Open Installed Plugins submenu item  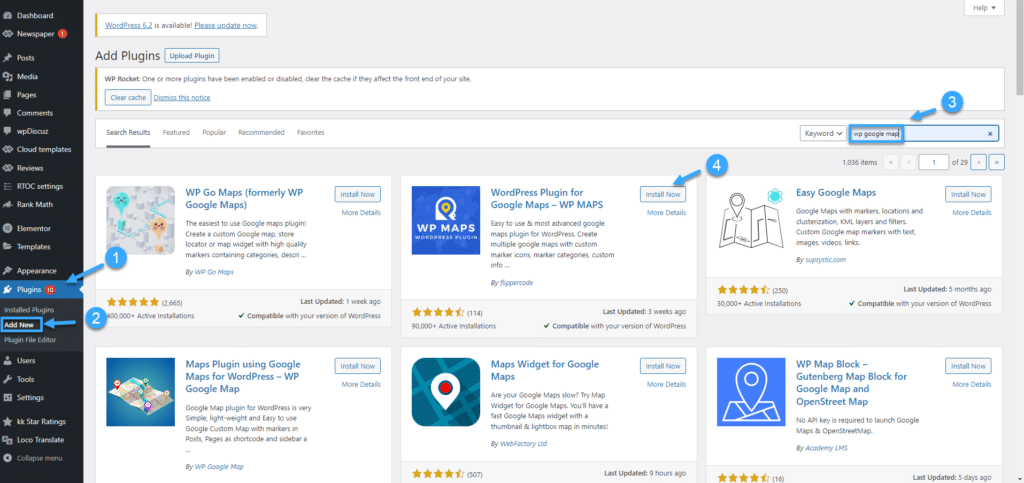pos(29,309)
